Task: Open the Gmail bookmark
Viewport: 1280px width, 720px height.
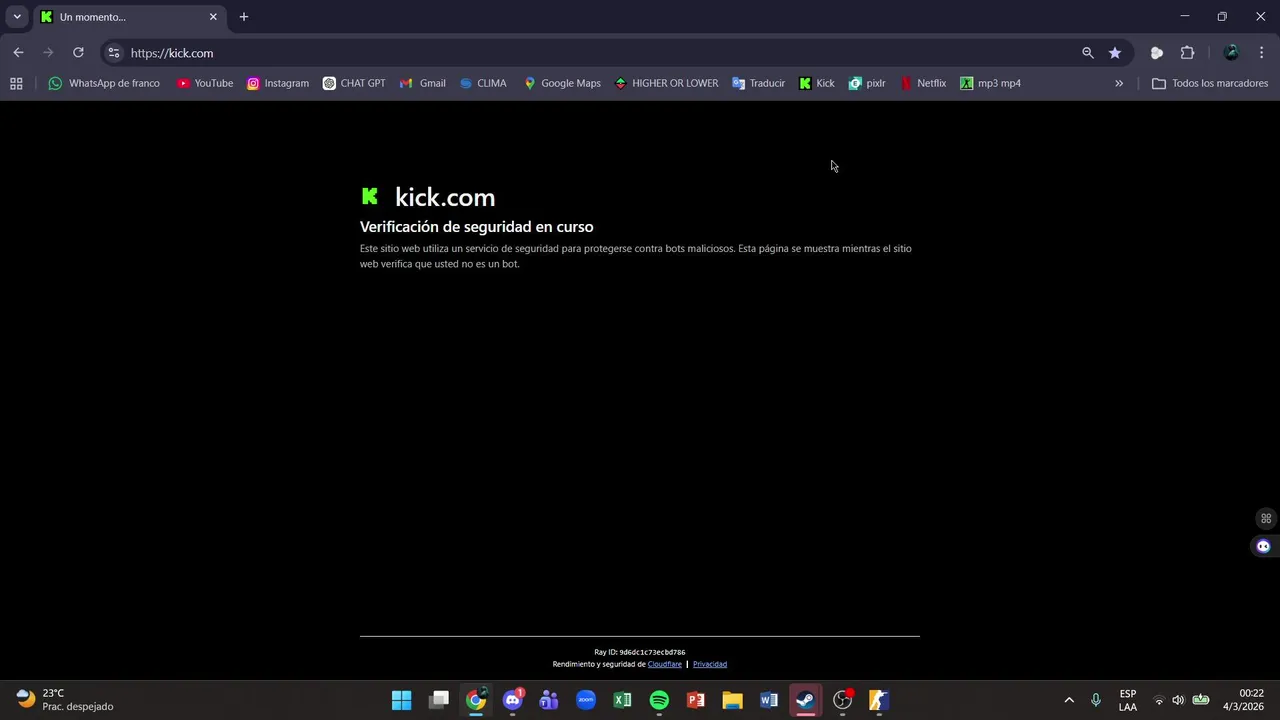Action: click(x=422, y=83)
